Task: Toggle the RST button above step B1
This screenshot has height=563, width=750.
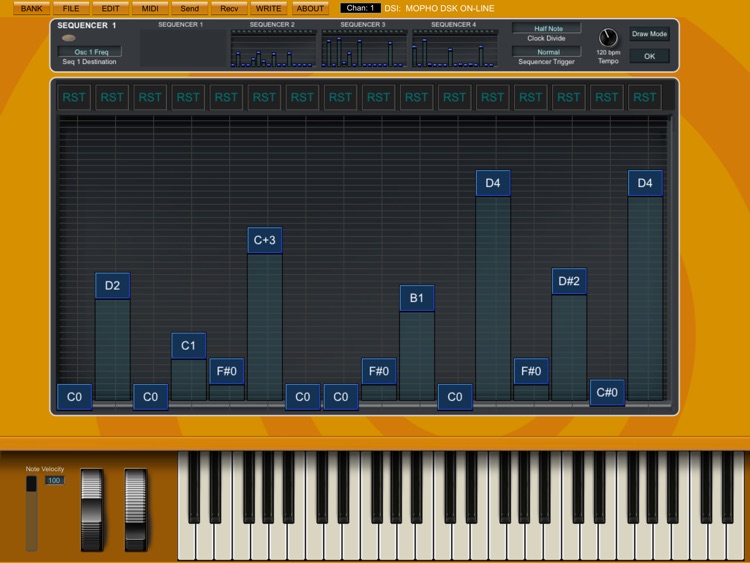Action: [x=416, y=98]
